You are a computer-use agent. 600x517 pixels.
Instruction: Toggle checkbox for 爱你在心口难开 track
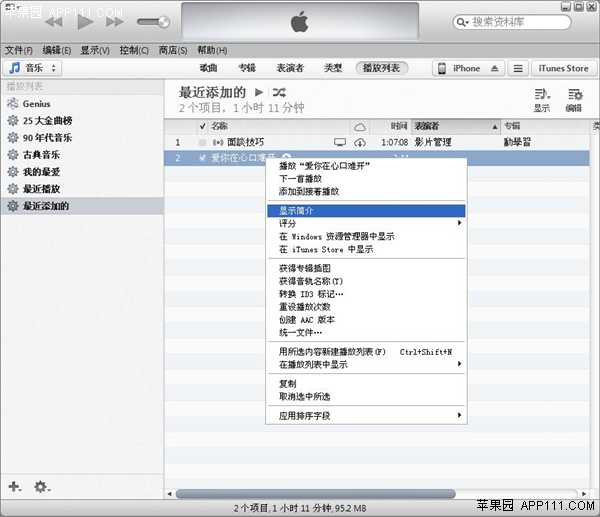coord(202,158)
